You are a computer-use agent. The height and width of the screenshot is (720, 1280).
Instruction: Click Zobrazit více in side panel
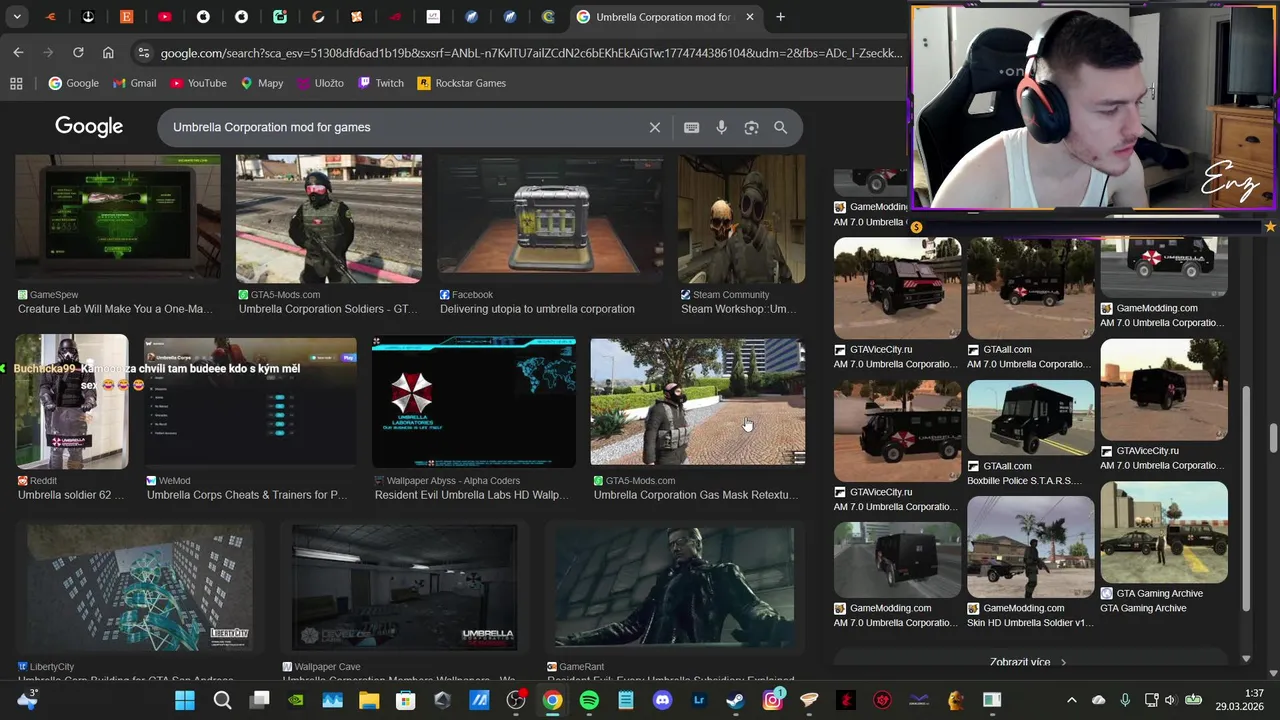1028,662
